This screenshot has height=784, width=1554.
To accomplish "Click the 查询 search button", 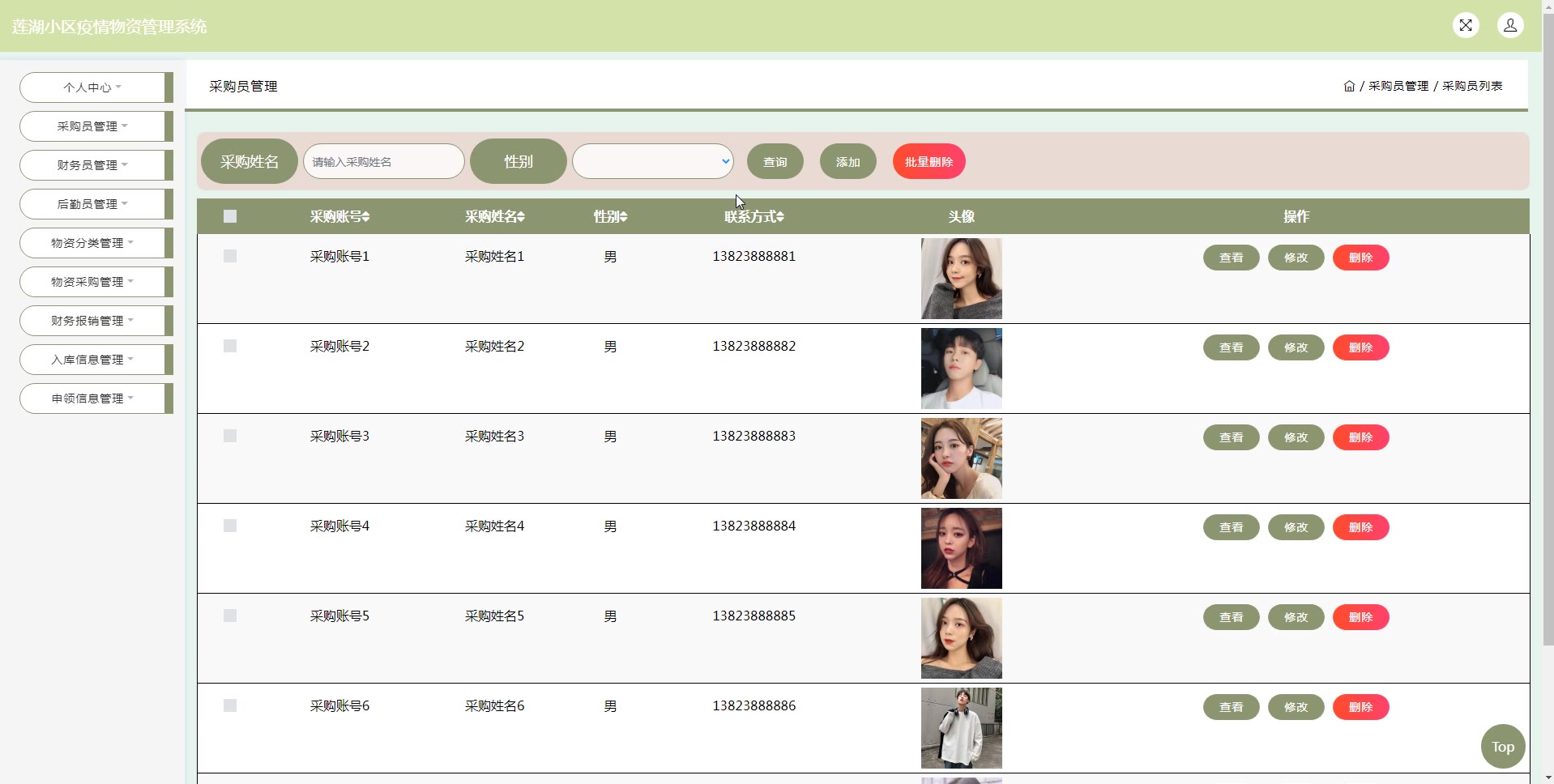I will pos(775,161).
